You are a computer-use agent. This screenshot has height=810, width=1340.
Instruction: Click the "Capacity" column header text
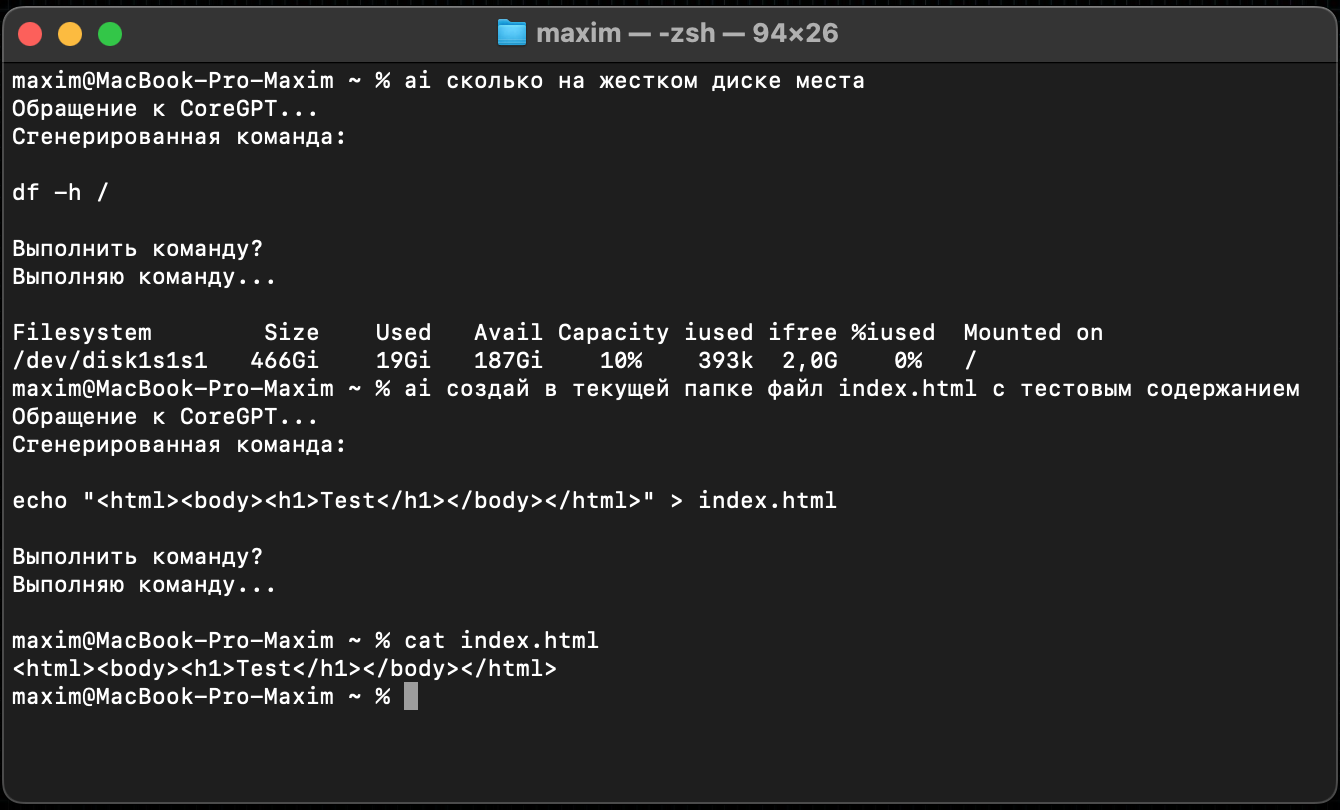click(x=613, y=332)
